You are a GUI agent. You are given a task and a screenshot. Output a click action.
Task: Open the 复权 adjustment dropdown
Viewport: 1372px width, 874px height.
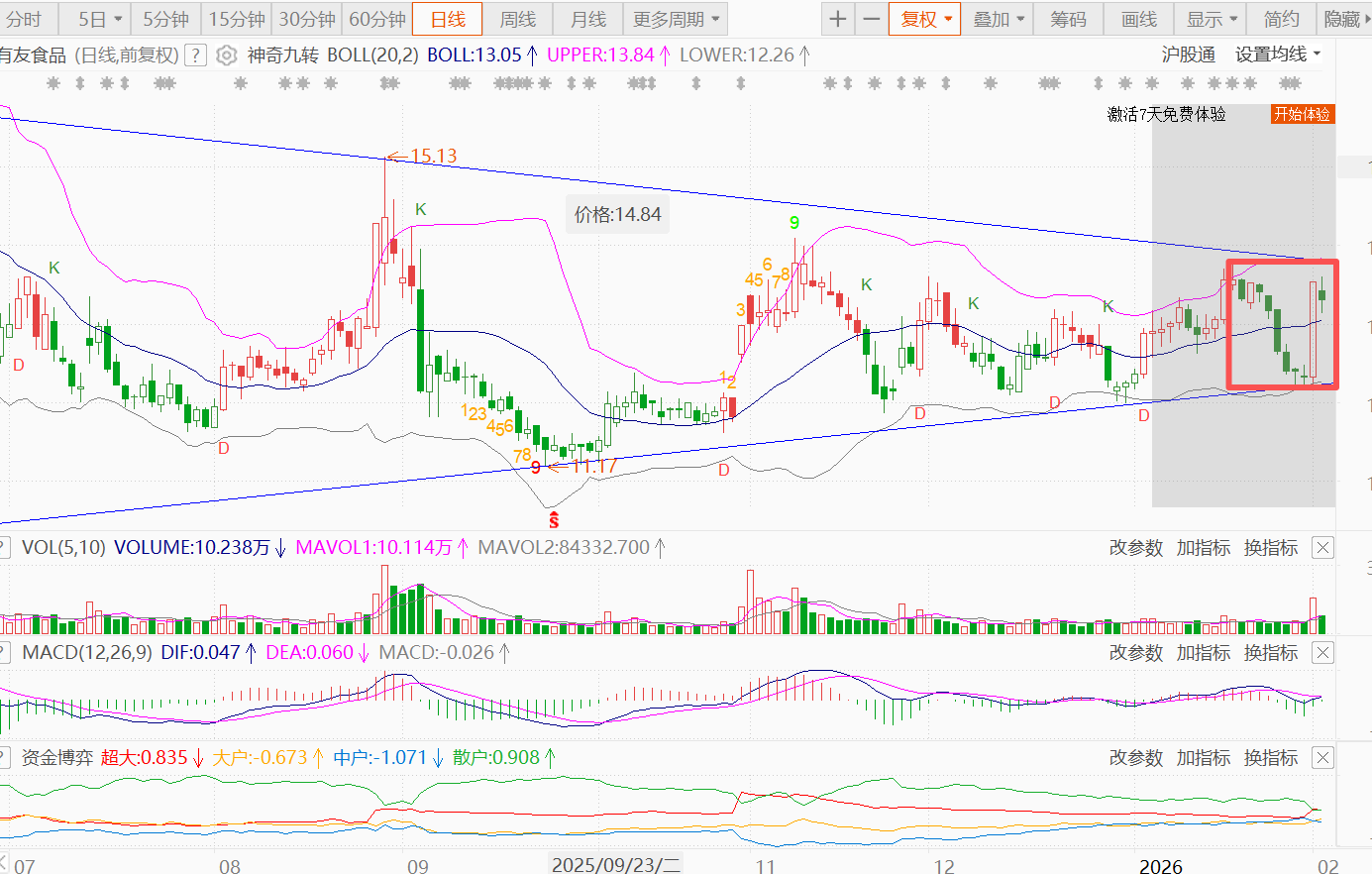click(x=925, y=19)
